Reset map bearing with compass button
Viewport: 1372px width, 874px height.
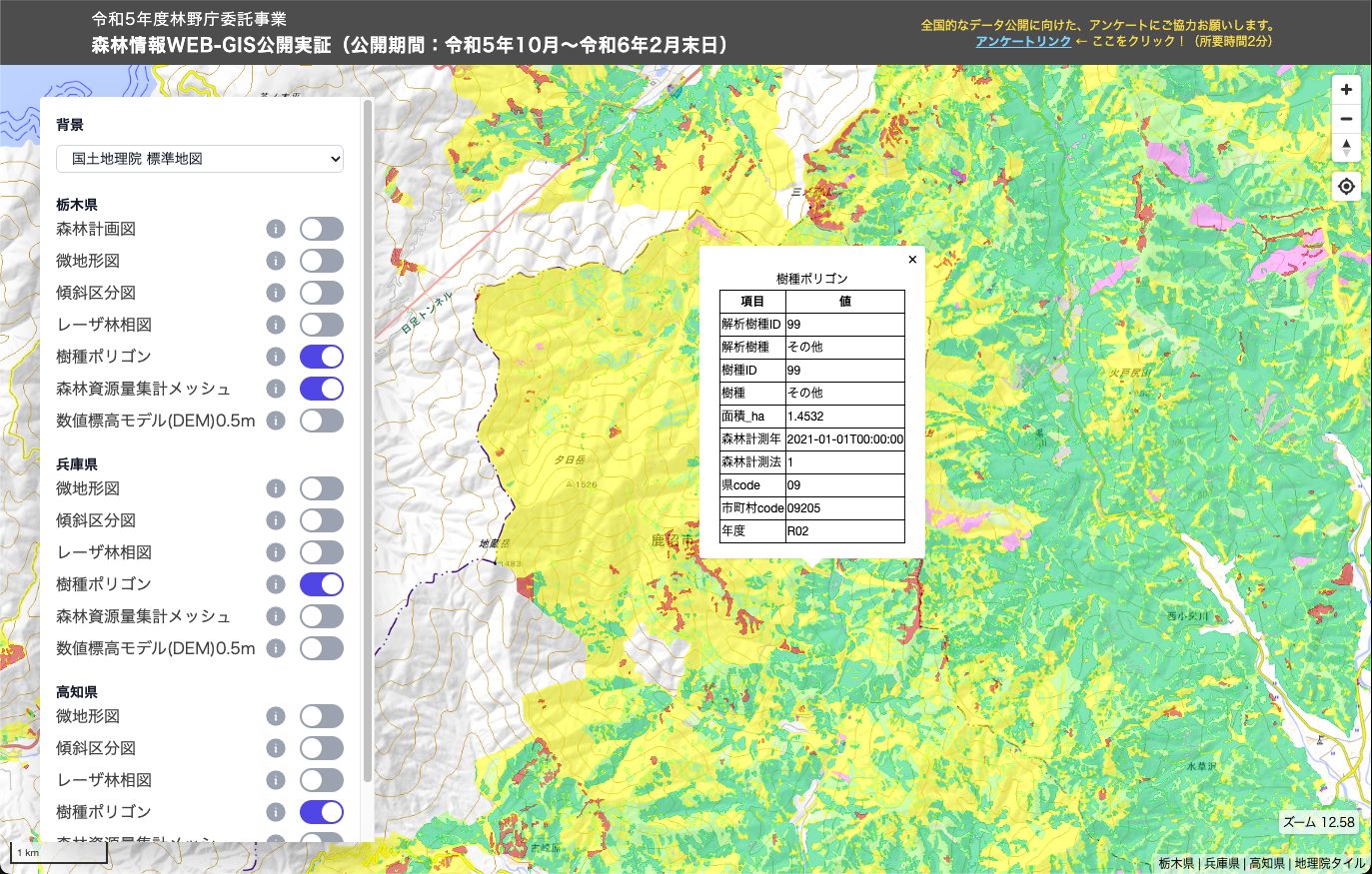pos(1346,148)
